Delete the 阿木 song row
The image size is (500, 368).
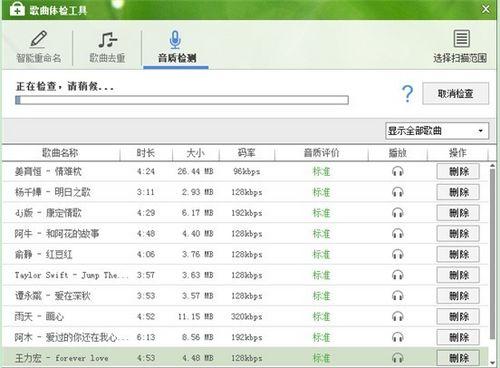pyautogui.click(x=458, y=337)
